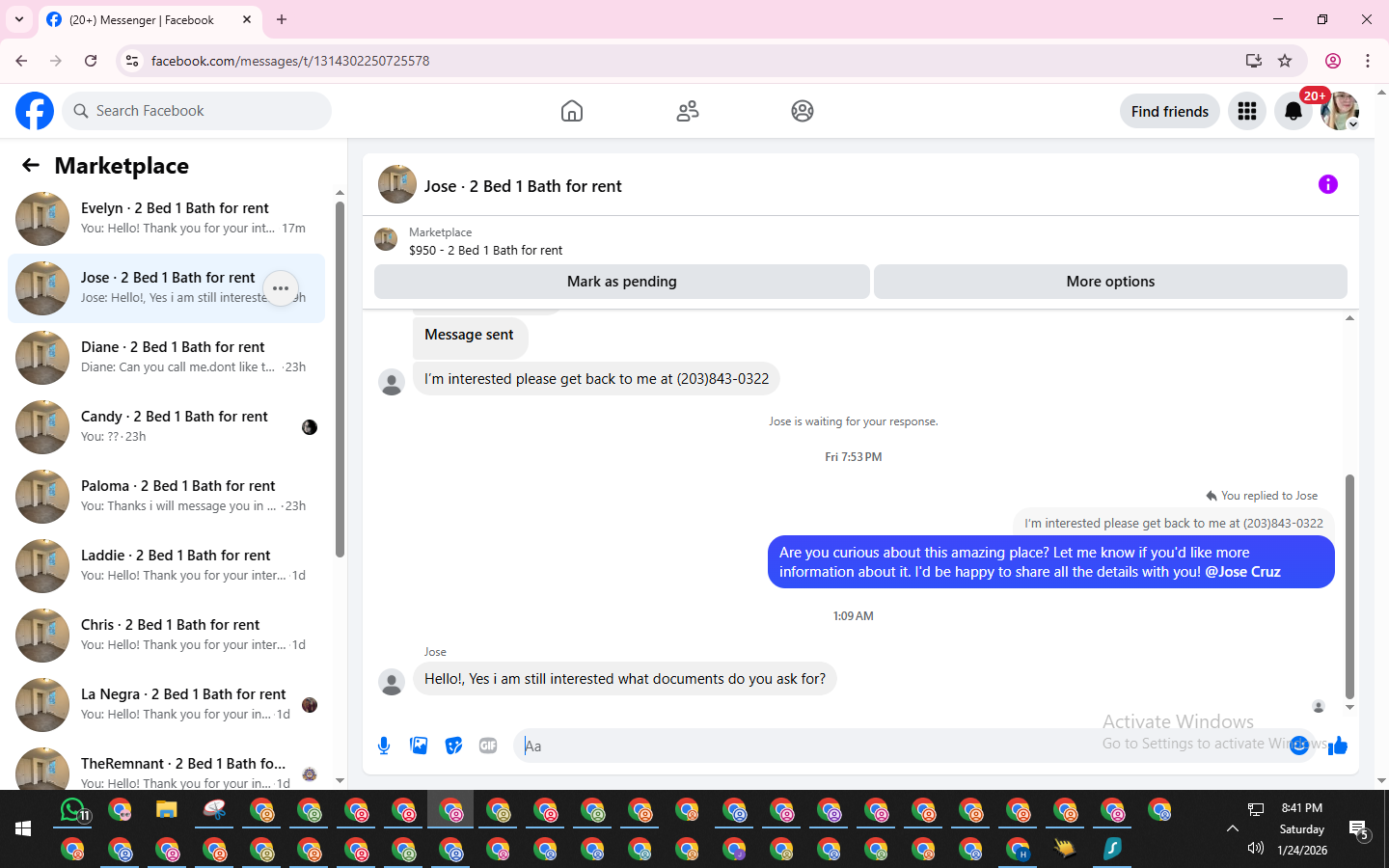Open Chris 2 Bed 1 Bath conversation
The height and width of the screenshot is (868, 1389).
(166, 636)
